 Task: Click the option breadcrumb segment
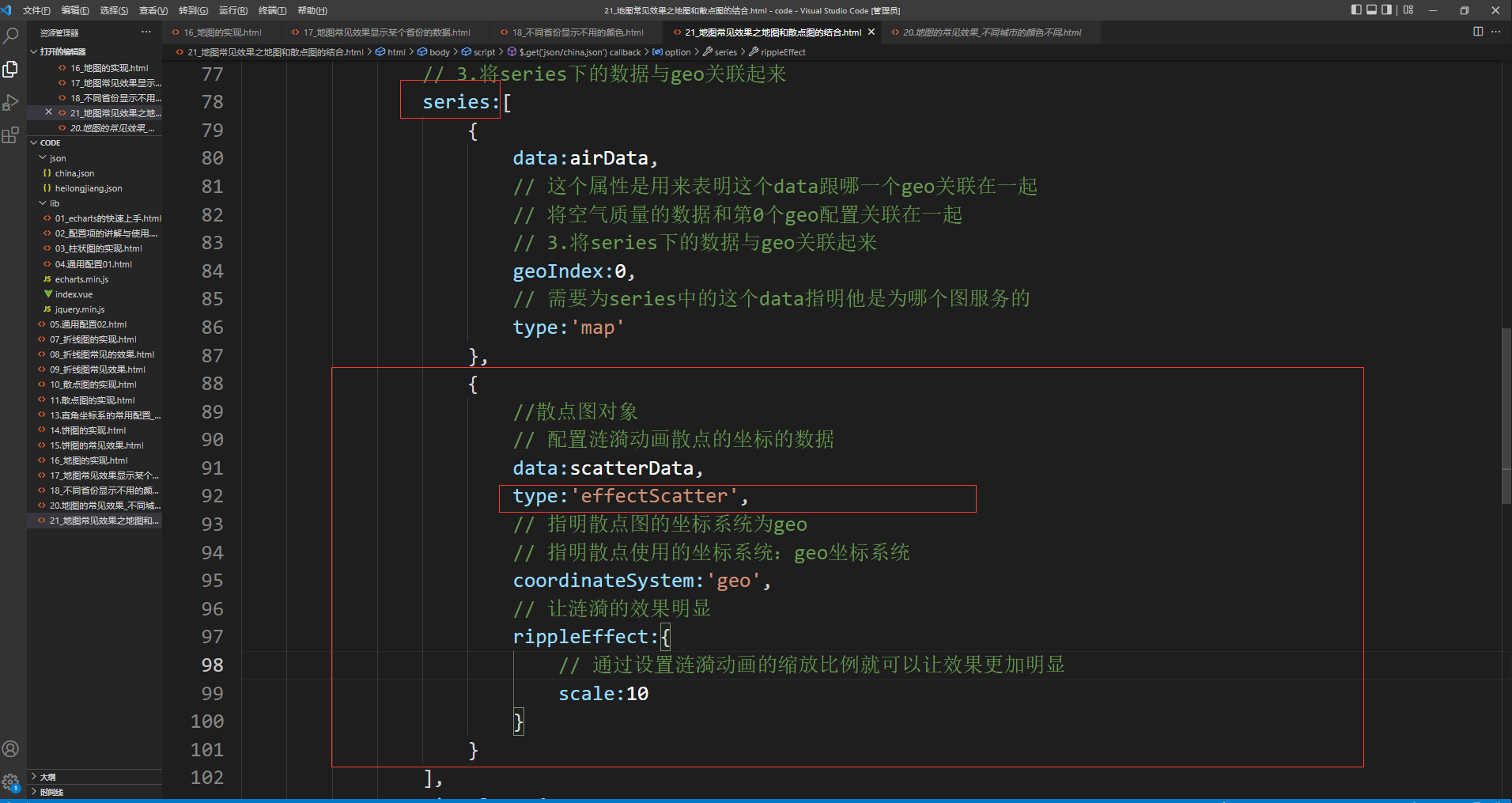[677, 52]
